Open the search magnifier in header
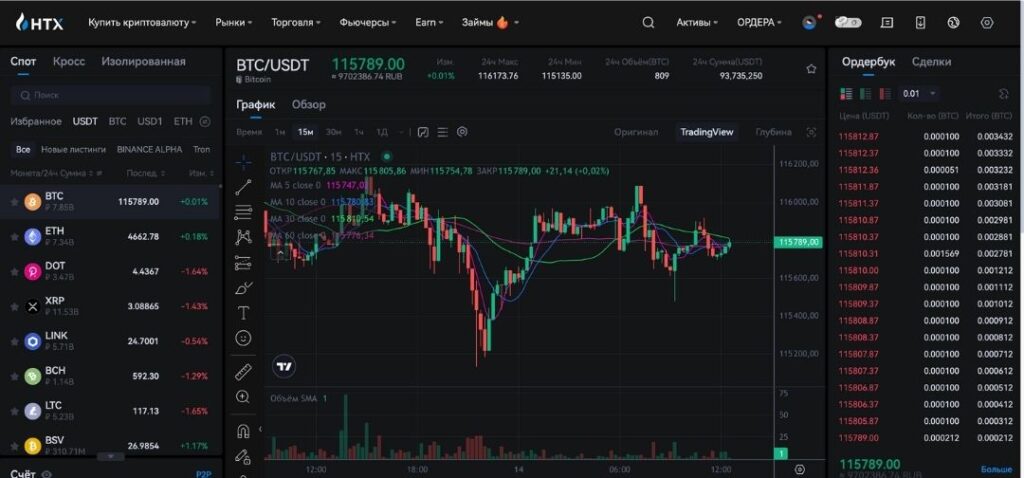The image size is (1024, 478). (x=648, y=22)
